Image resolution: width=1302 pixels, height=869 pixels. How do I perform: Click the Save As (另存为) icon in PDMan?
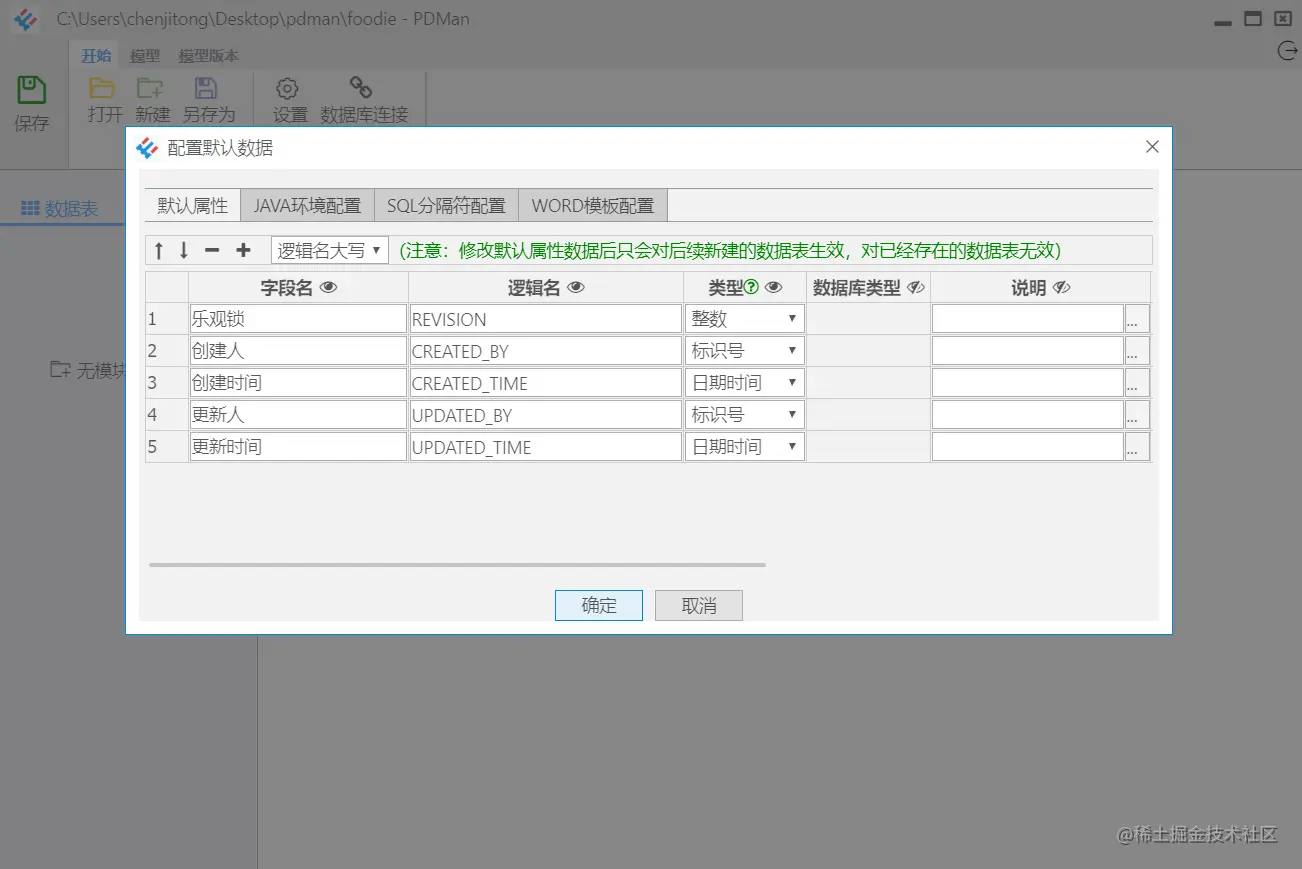point(206,88)
